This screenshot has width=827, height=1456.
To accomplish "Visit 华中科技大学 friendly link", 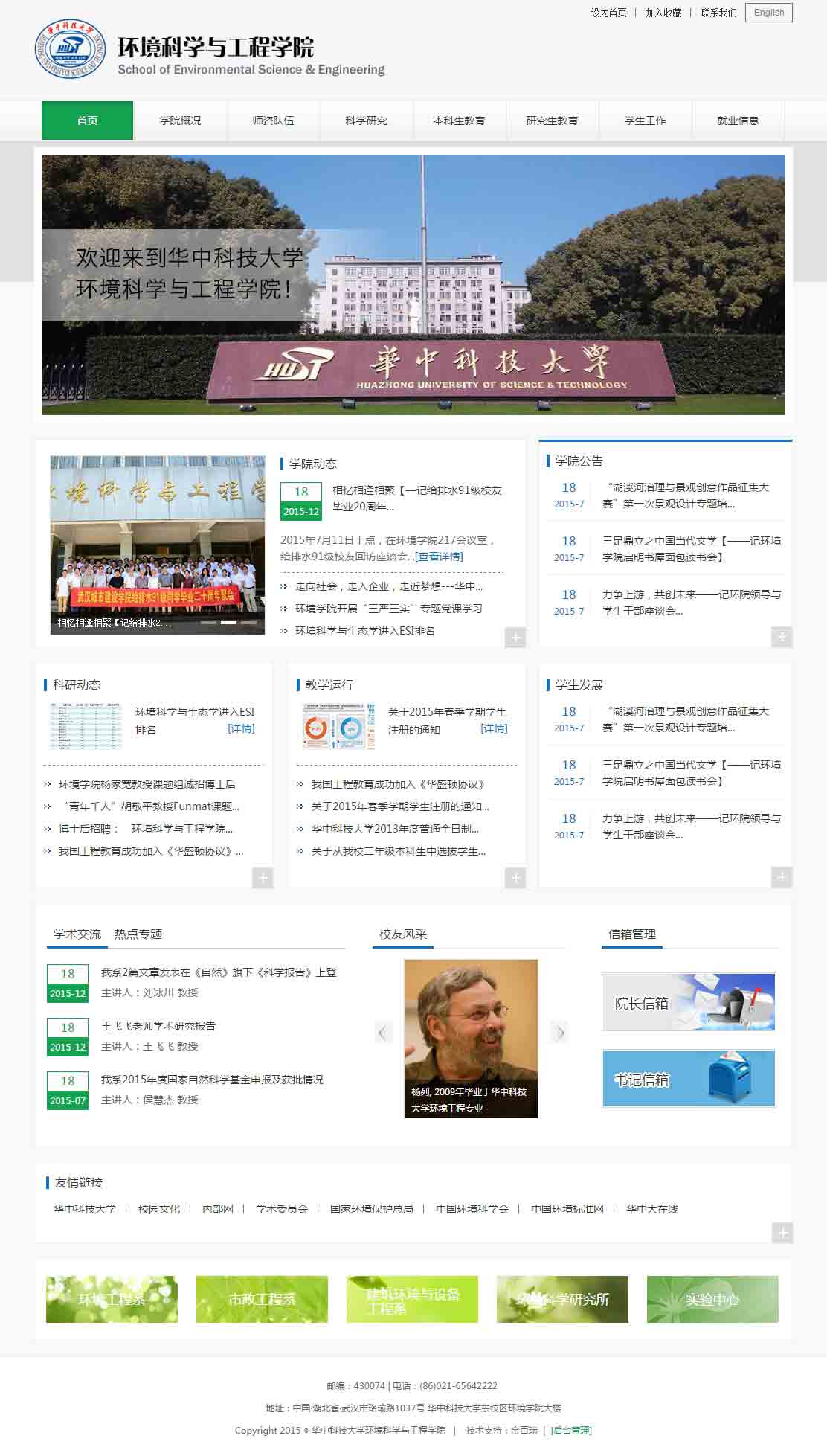I will point(85,1209).
